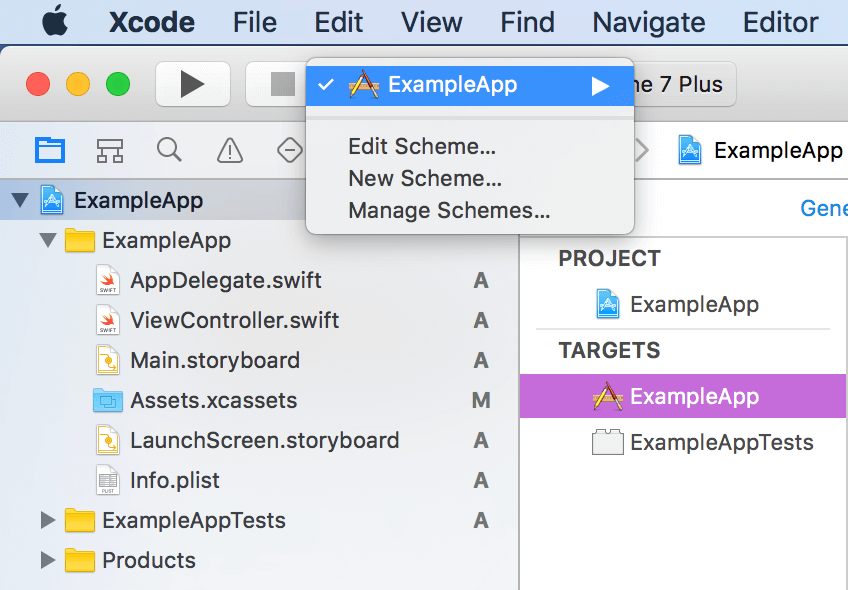Run the app with the Play button
This screenshot has width=848, height=590.
[193, 84]
